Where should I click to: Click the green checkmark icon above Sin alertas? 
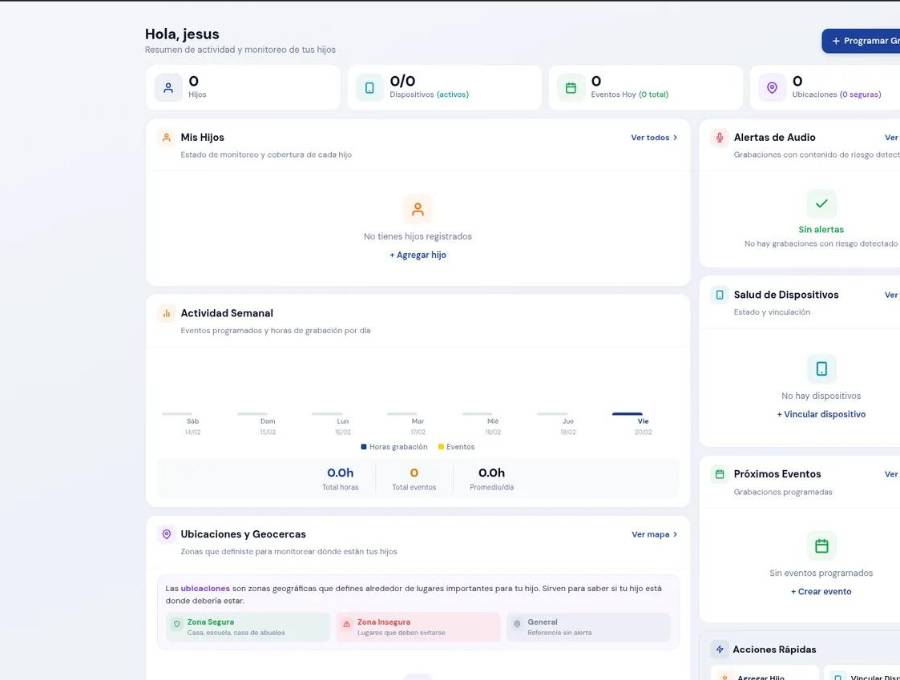(821, 204)
